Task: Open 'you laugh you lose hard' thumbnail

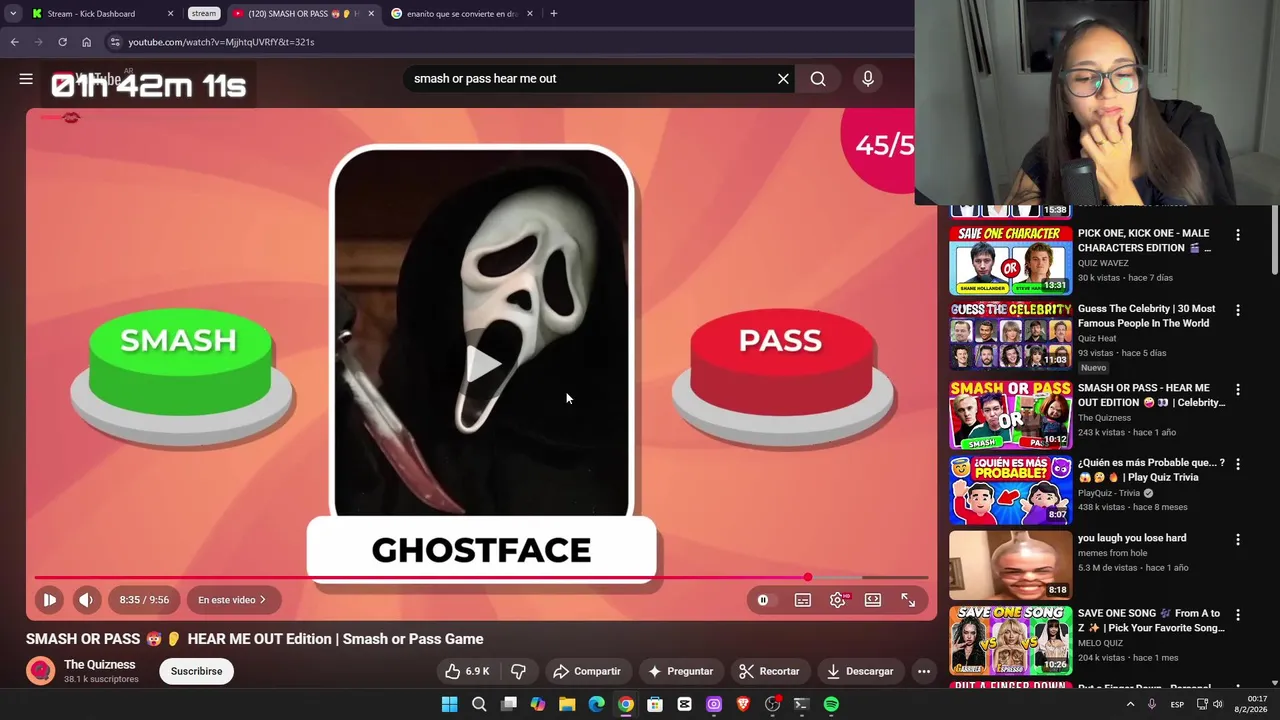Action: coord(1010,565)
